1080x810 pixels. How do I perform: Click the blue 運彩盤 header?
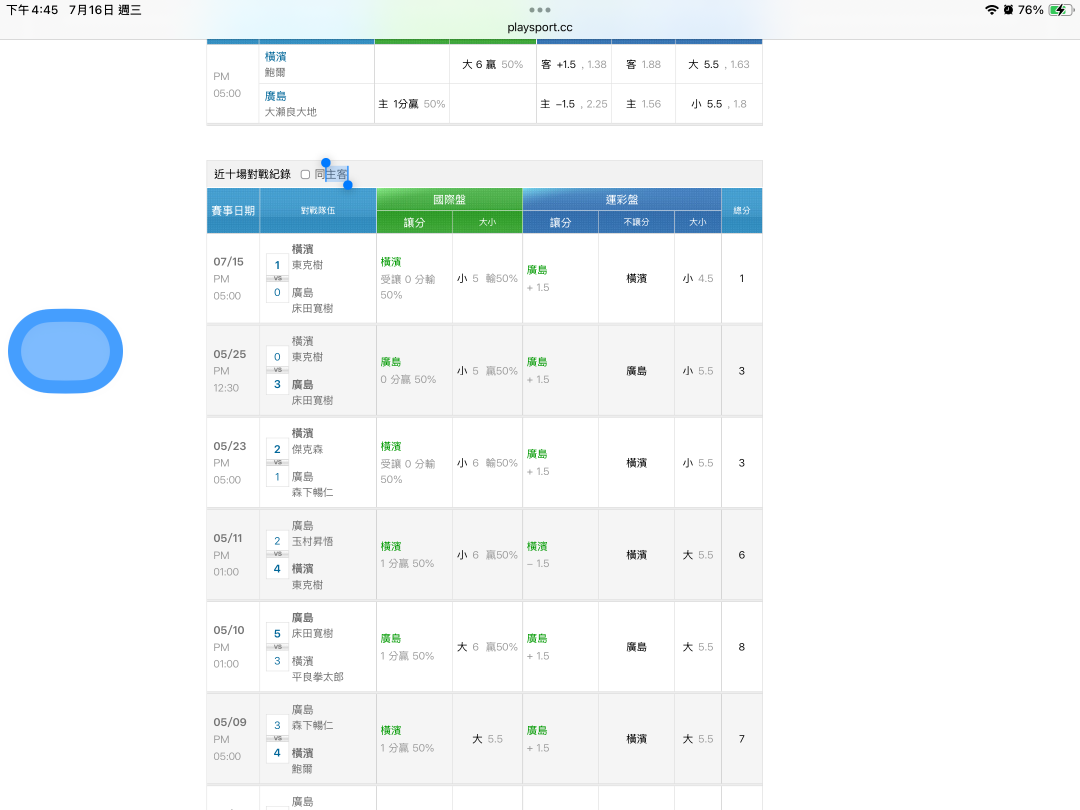pos(622,200)
